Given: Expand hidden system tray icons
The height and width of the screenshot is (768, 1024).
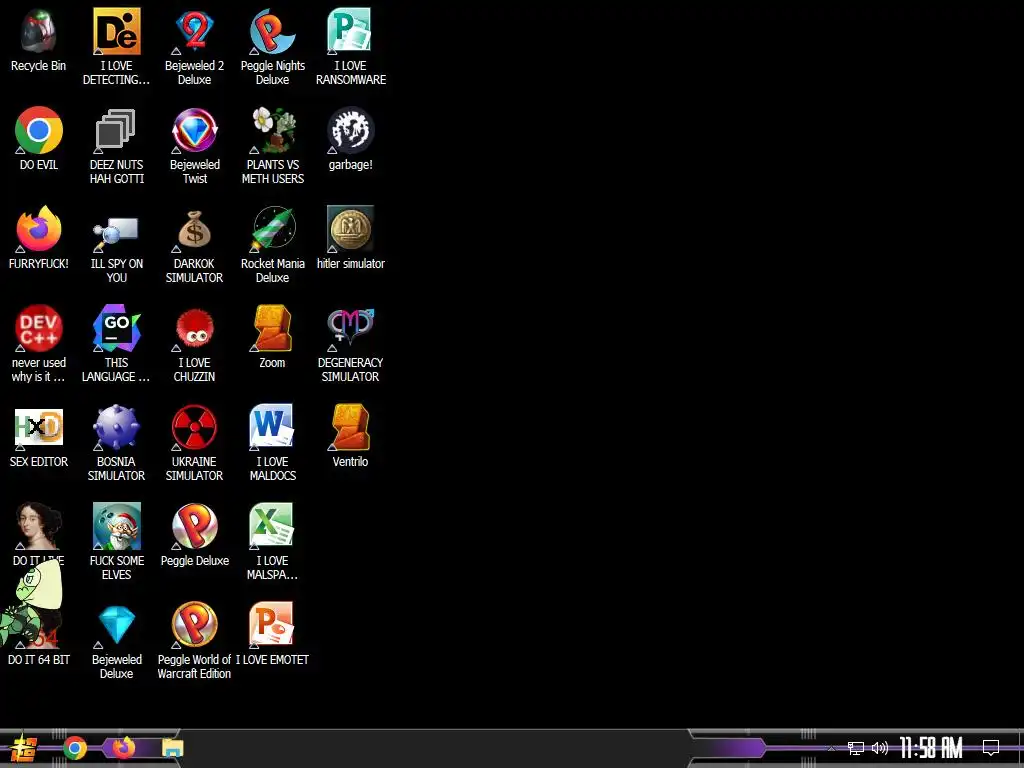Looking at the screenshot, I should pyautogui.click(x=831, y=748).
